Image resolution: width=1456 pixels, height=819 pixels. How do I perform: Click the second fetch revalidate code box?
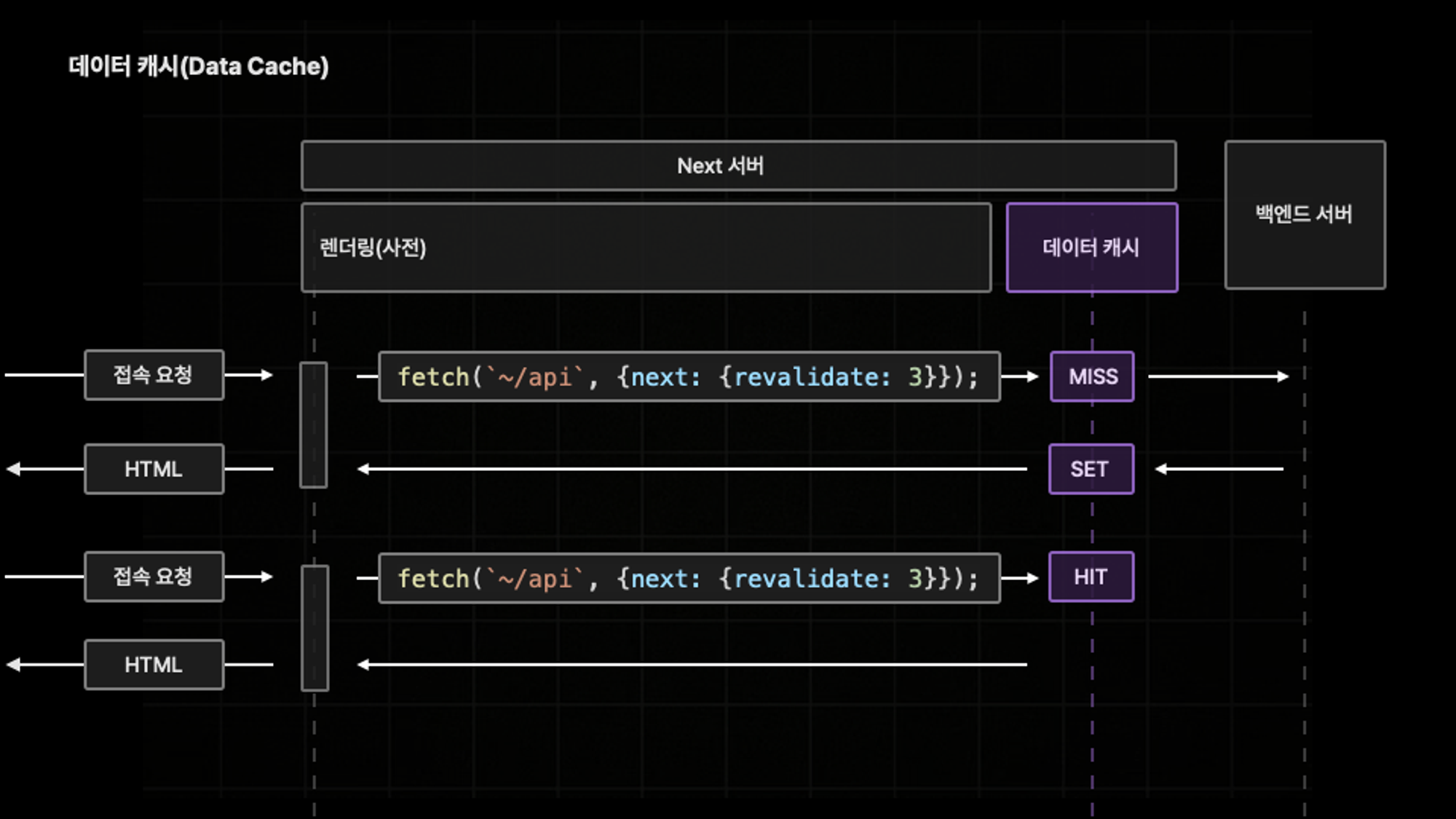click(689, 578)
